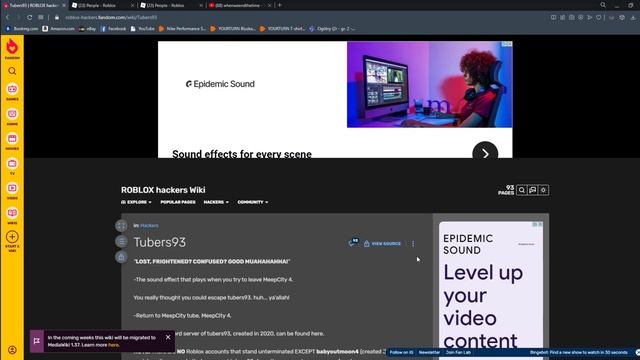Click the back-to-top side tool icon
The height and width of the screenshot is (360, 640).
[121, 257]
